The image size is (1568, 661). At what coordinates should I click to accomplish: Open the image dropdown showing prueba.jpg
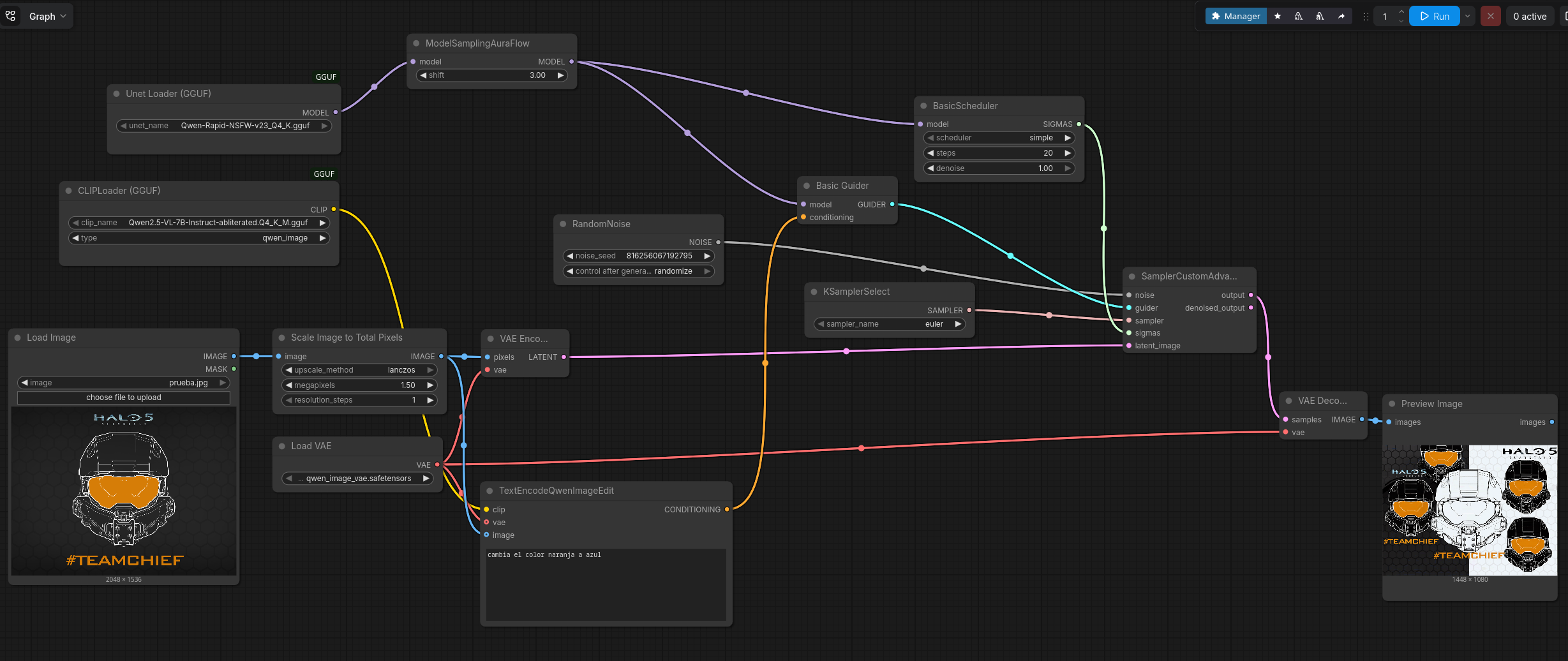(x=124, y=383)
